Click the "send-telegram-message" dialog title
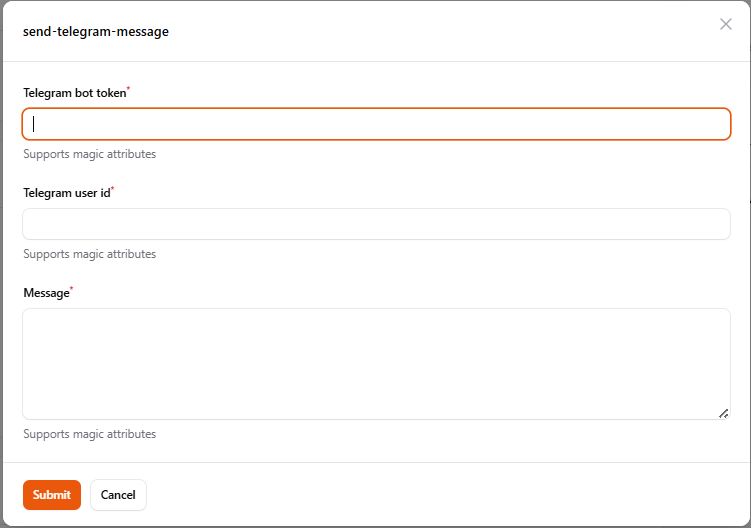Viewport: 751px width, 528px height. [96, 31]
